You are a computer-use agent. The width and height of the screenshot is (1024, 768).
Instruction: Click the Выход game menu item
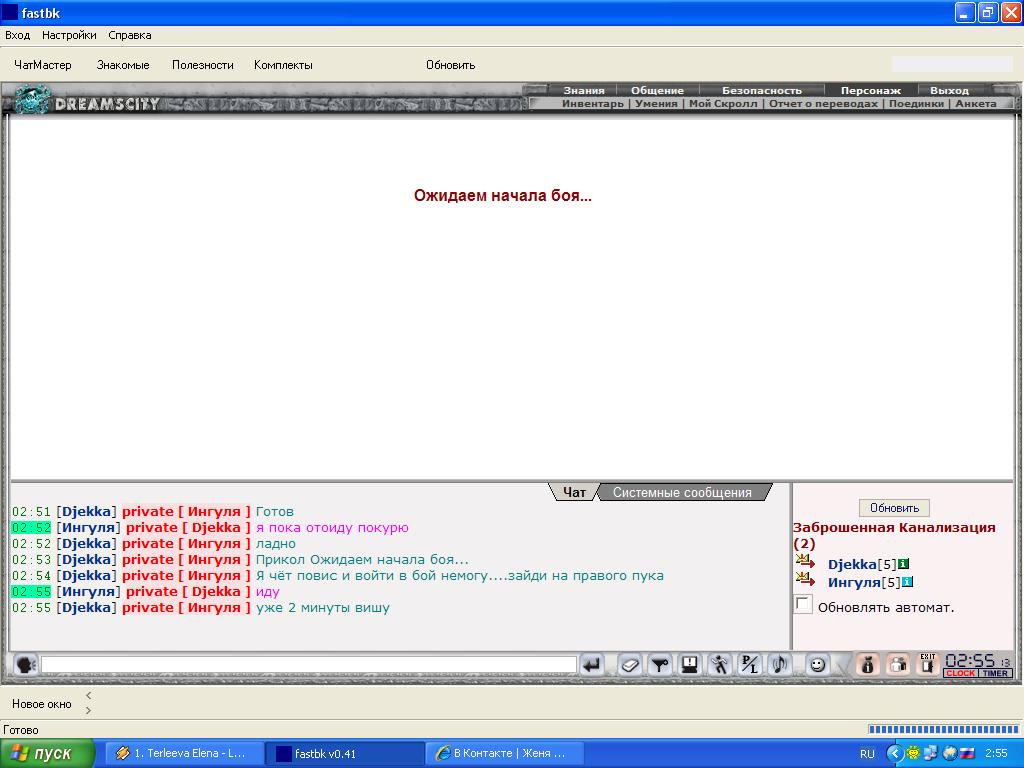949,90
